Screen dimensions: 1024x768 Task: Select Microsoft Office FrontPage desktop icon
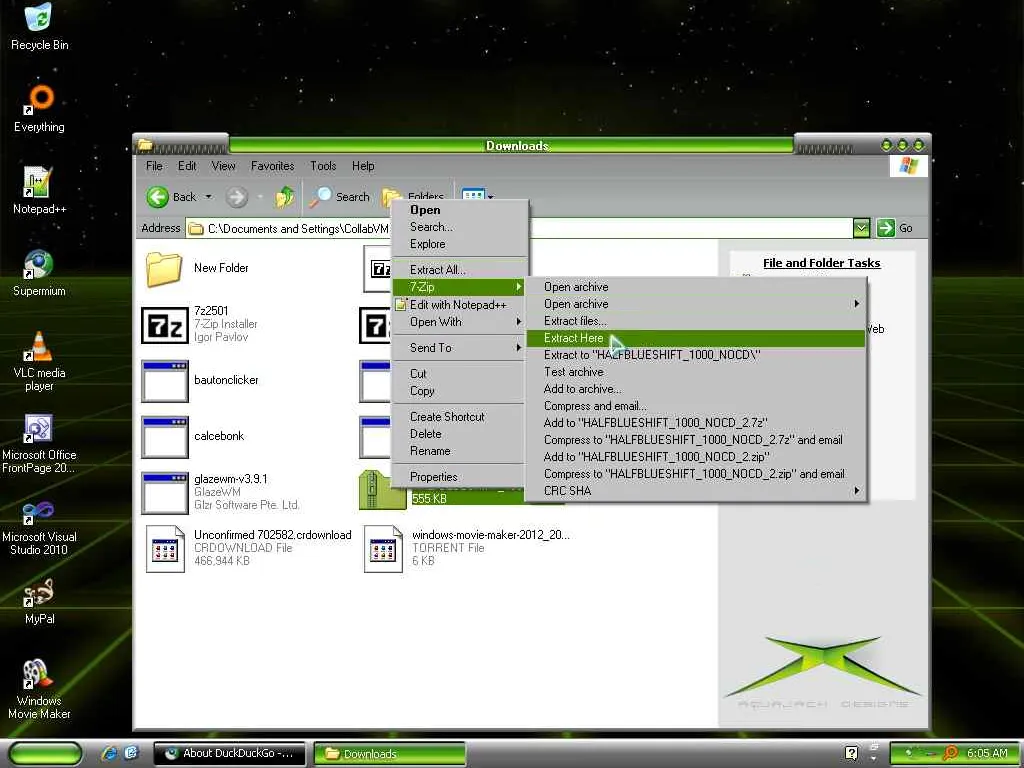point(39,443)
